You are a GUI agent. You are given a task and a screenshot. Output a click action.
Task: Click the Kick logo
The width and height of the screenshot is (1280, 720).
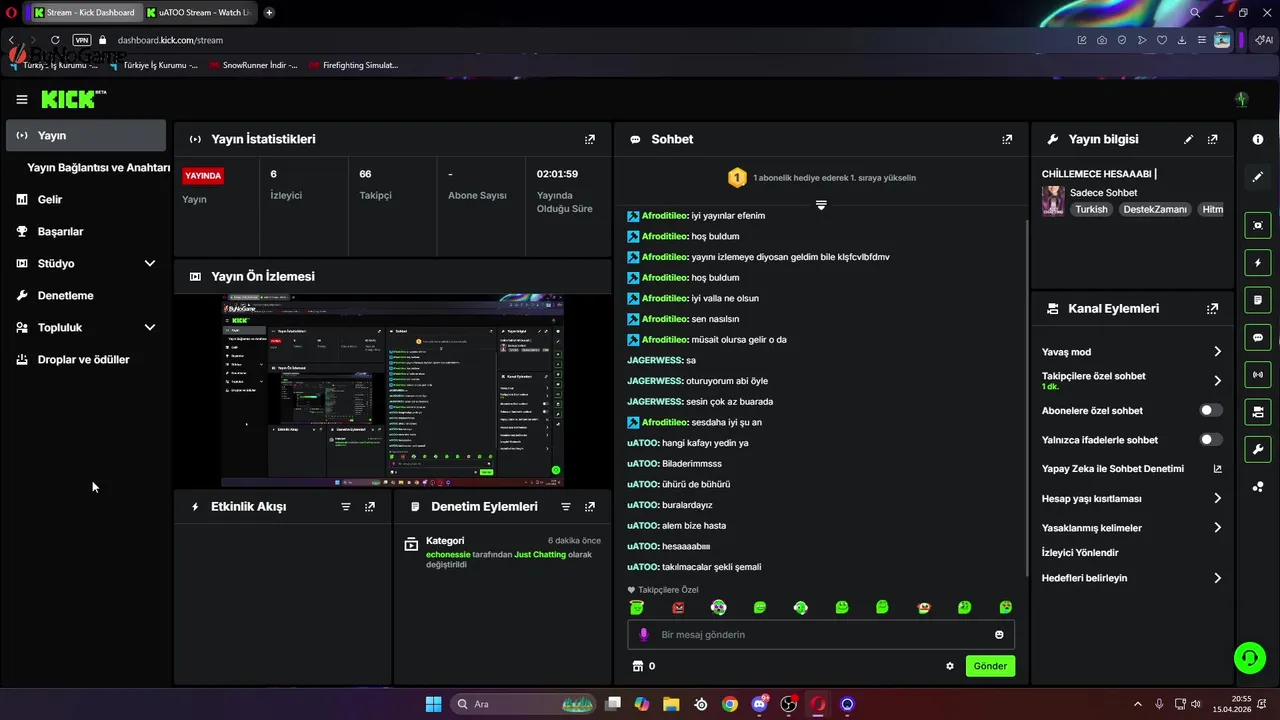click(x=73, y=99)
